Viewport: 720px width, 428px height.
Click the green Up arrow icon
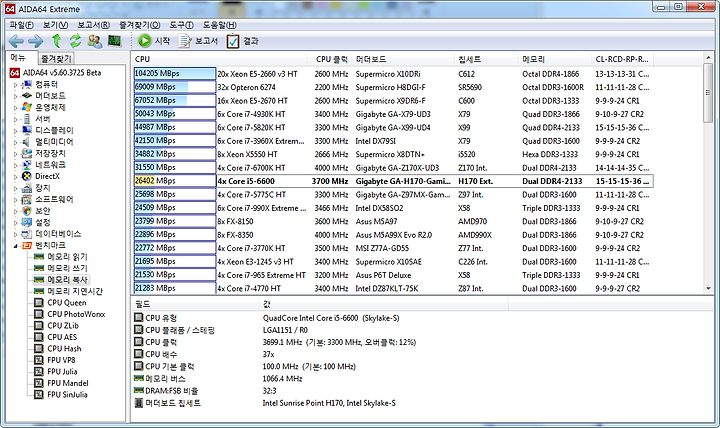click(x=56, y=41)
